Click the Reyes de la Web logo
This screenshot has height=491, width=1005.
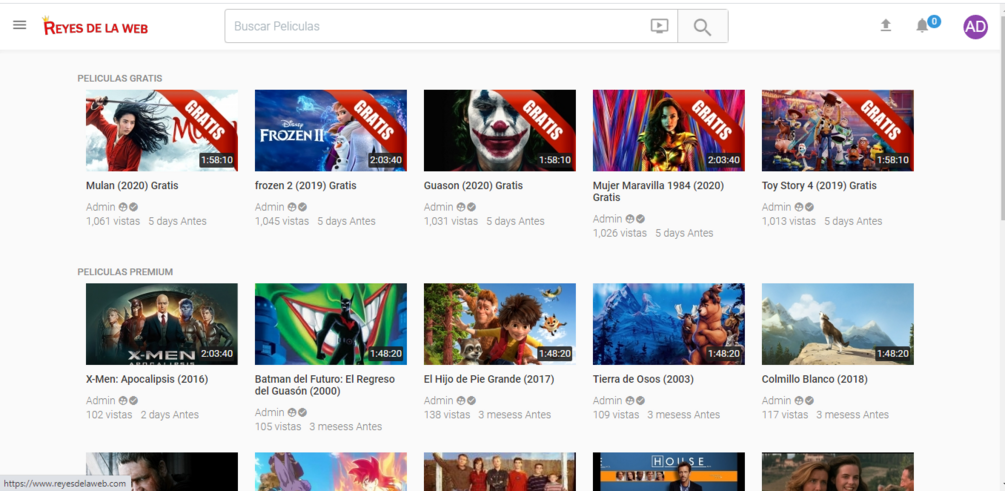click(x=95, y=26)
